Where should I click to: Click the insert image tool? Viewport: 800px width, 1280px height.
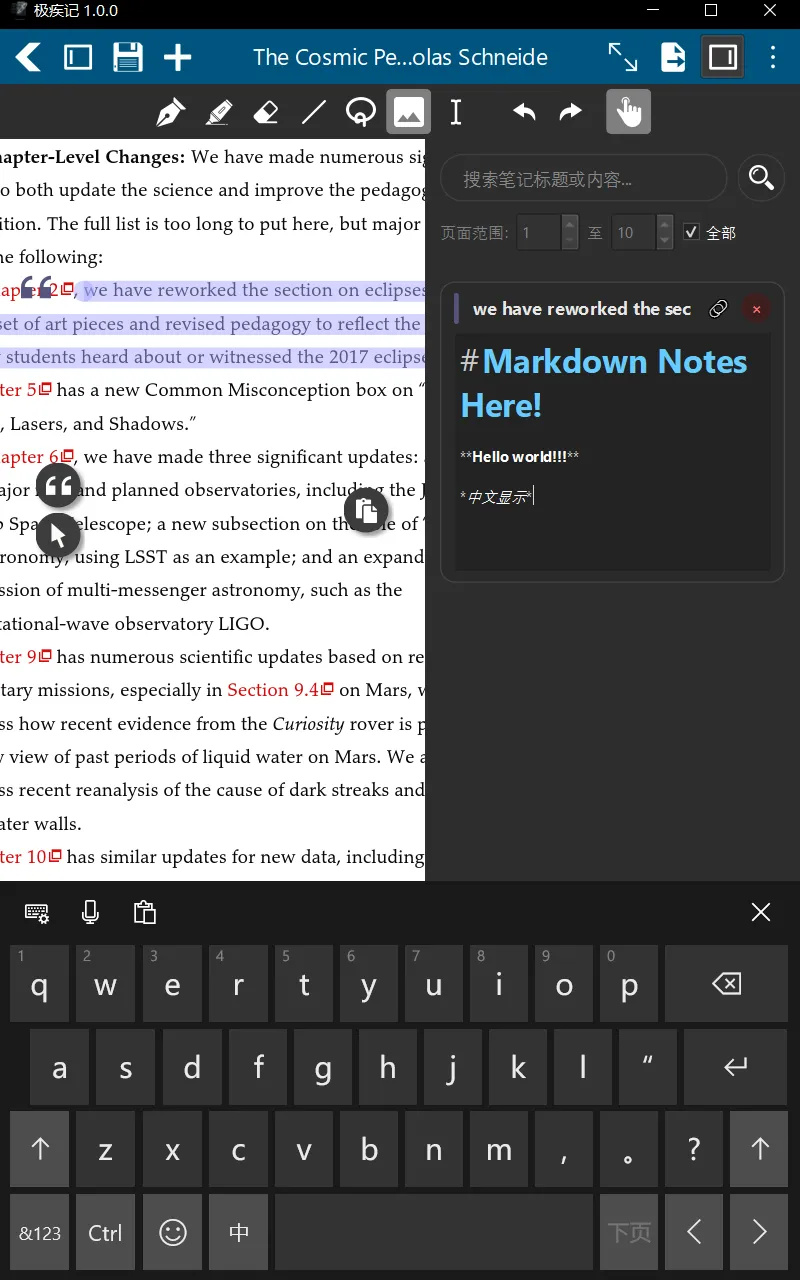(x=408, y=112)
